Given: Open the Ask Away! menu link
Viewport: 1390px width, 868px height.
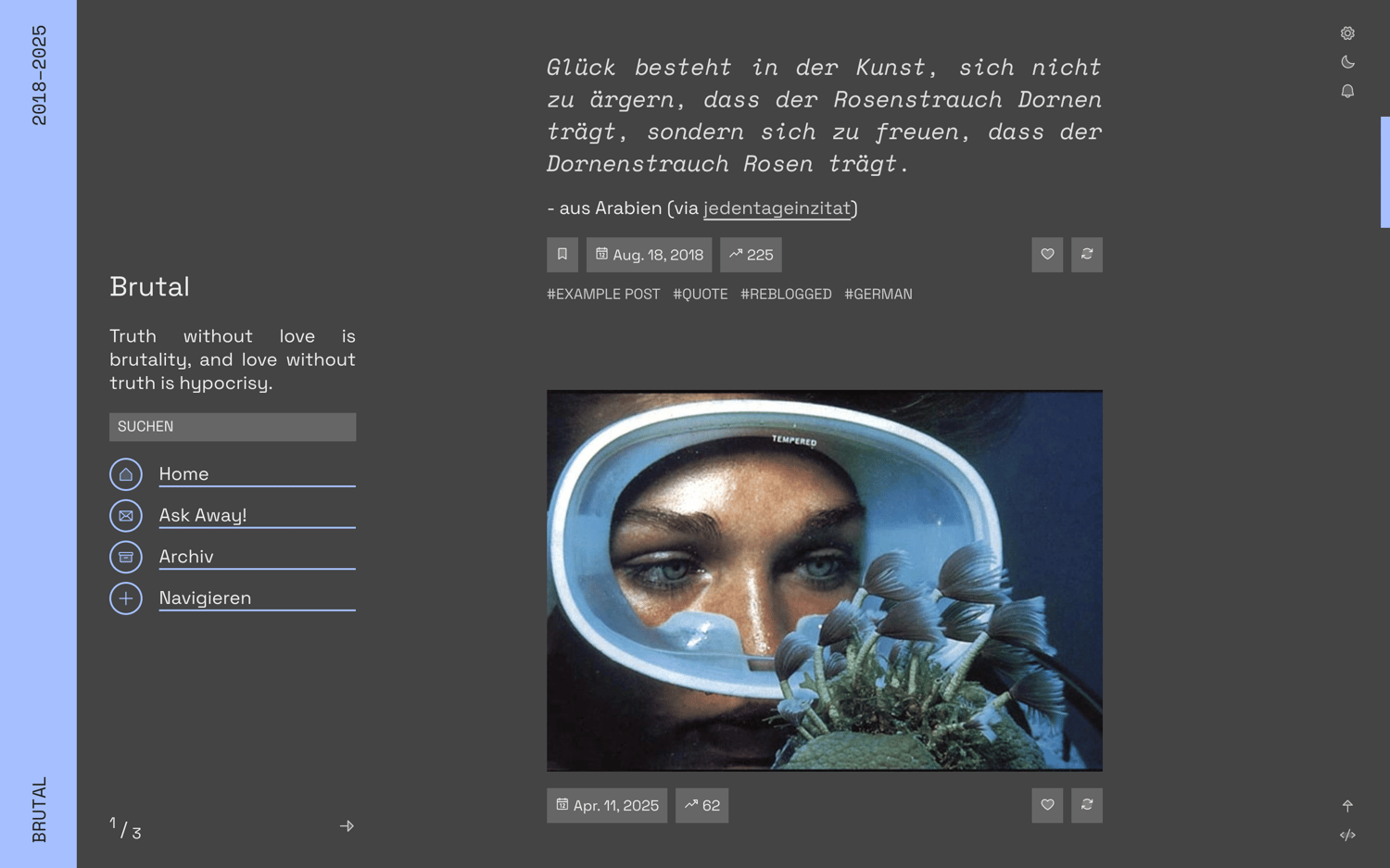Looking at the screenshot, I should [257, 516].
